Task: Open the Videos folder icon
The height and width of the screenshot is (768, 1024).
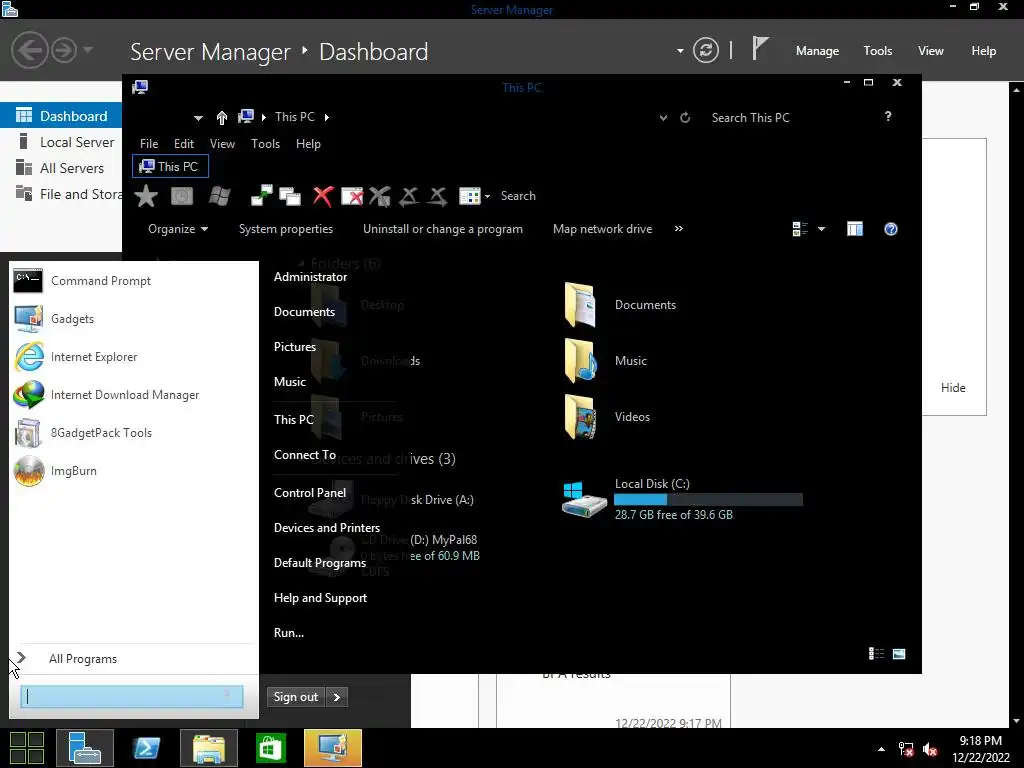Action: pos(580,417)
